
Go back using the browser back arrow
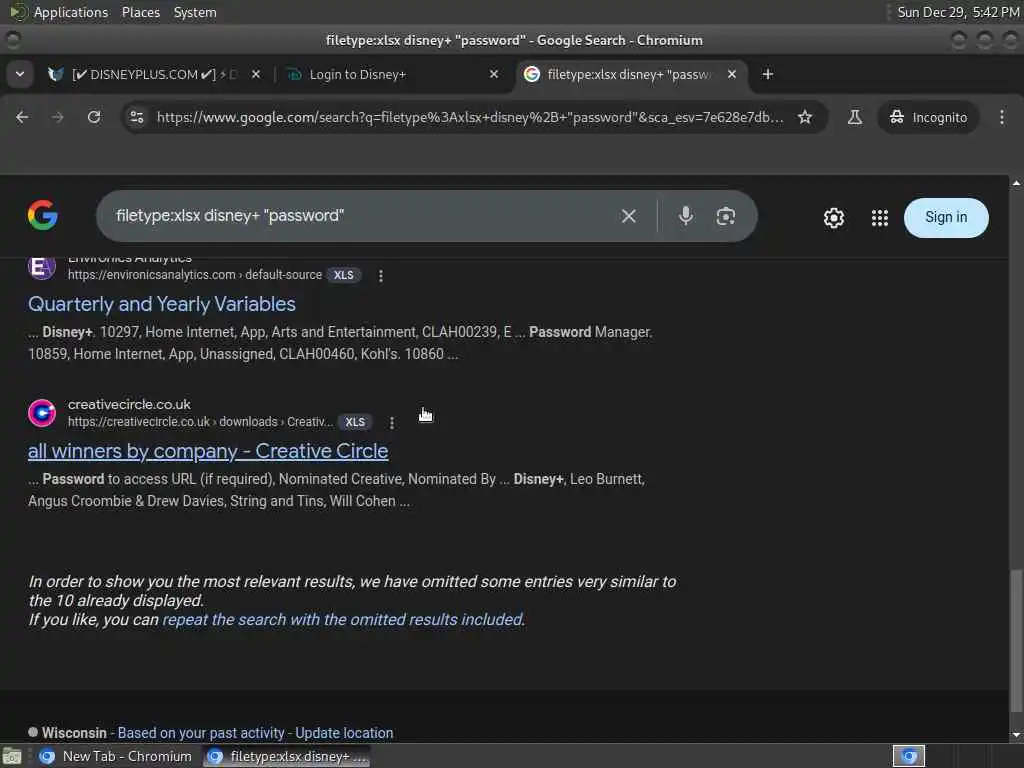click(22, 117)
